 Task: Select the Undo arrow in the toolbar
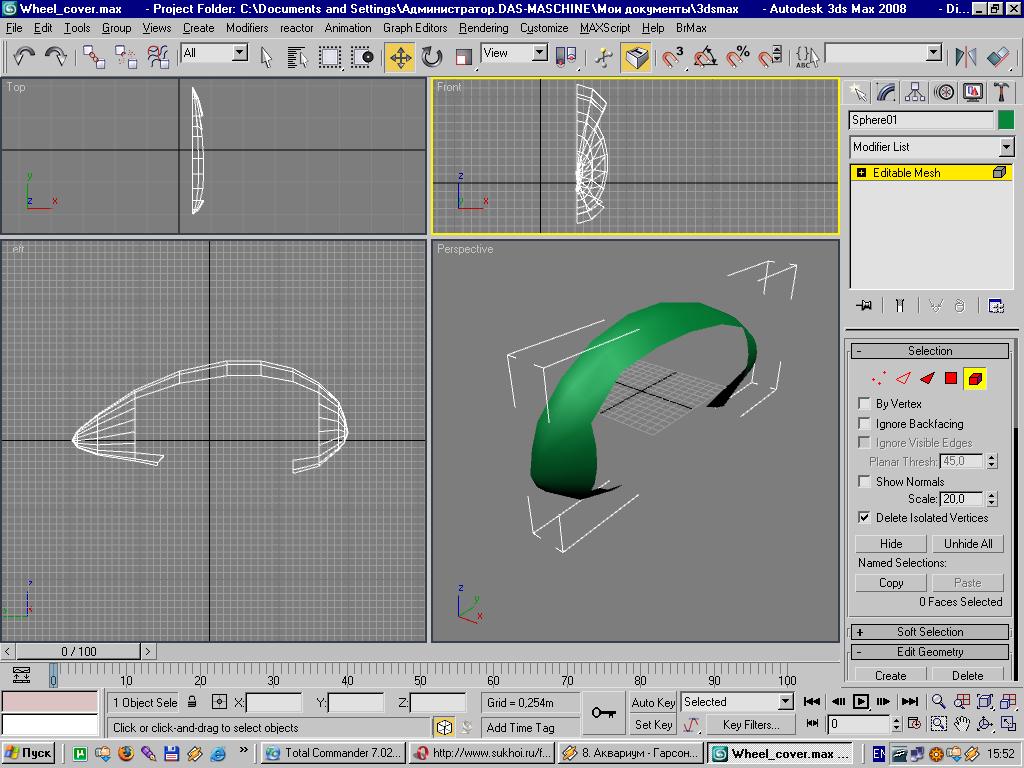(24, 56)
